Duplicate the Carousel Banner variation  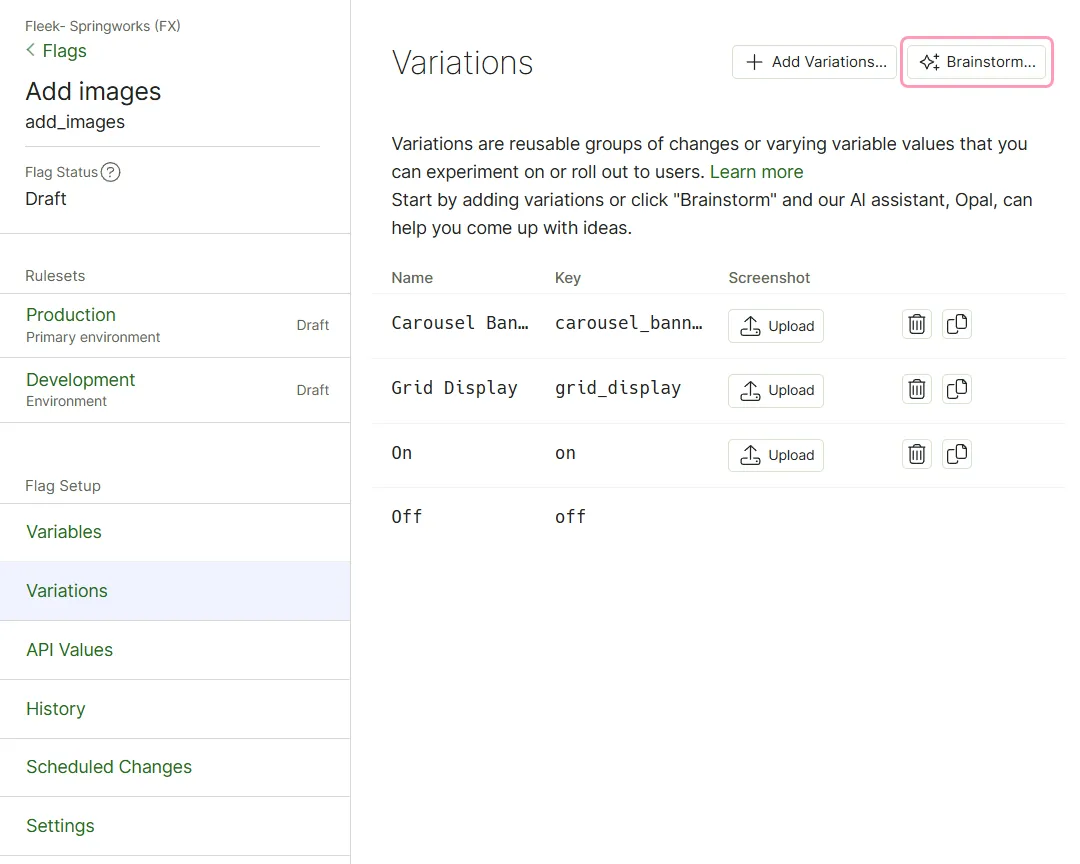(x=957, y=325)
